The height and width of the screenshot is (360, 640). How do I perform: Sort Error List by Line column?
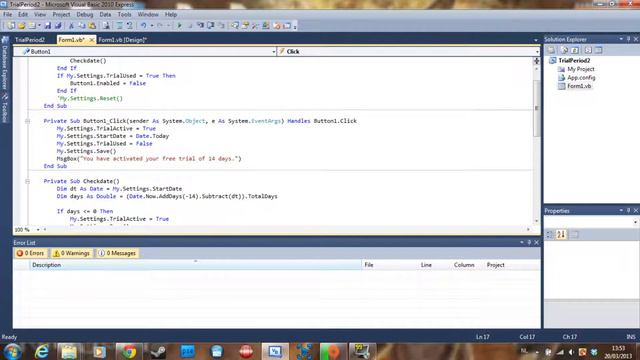tap(434, 265)
